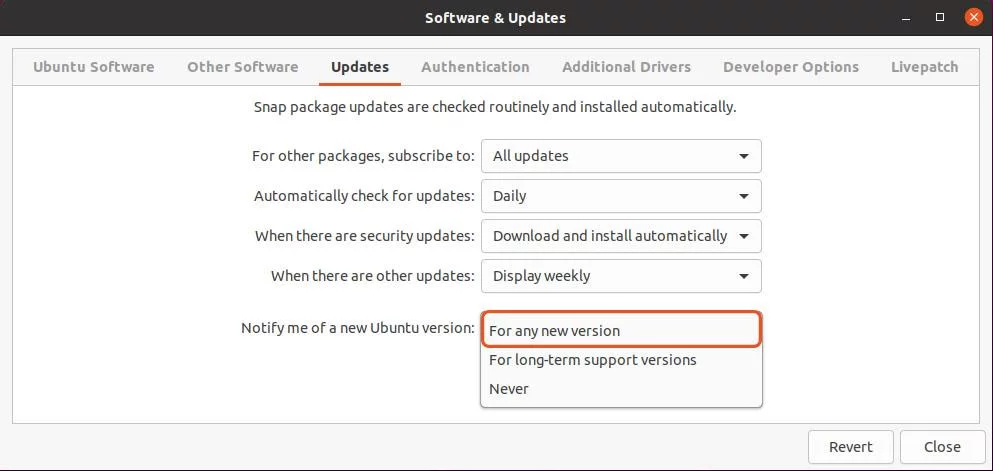Open the 'Display weekly' dropdown
Viewport: 993px width, 471px height.
coord(621,276)
